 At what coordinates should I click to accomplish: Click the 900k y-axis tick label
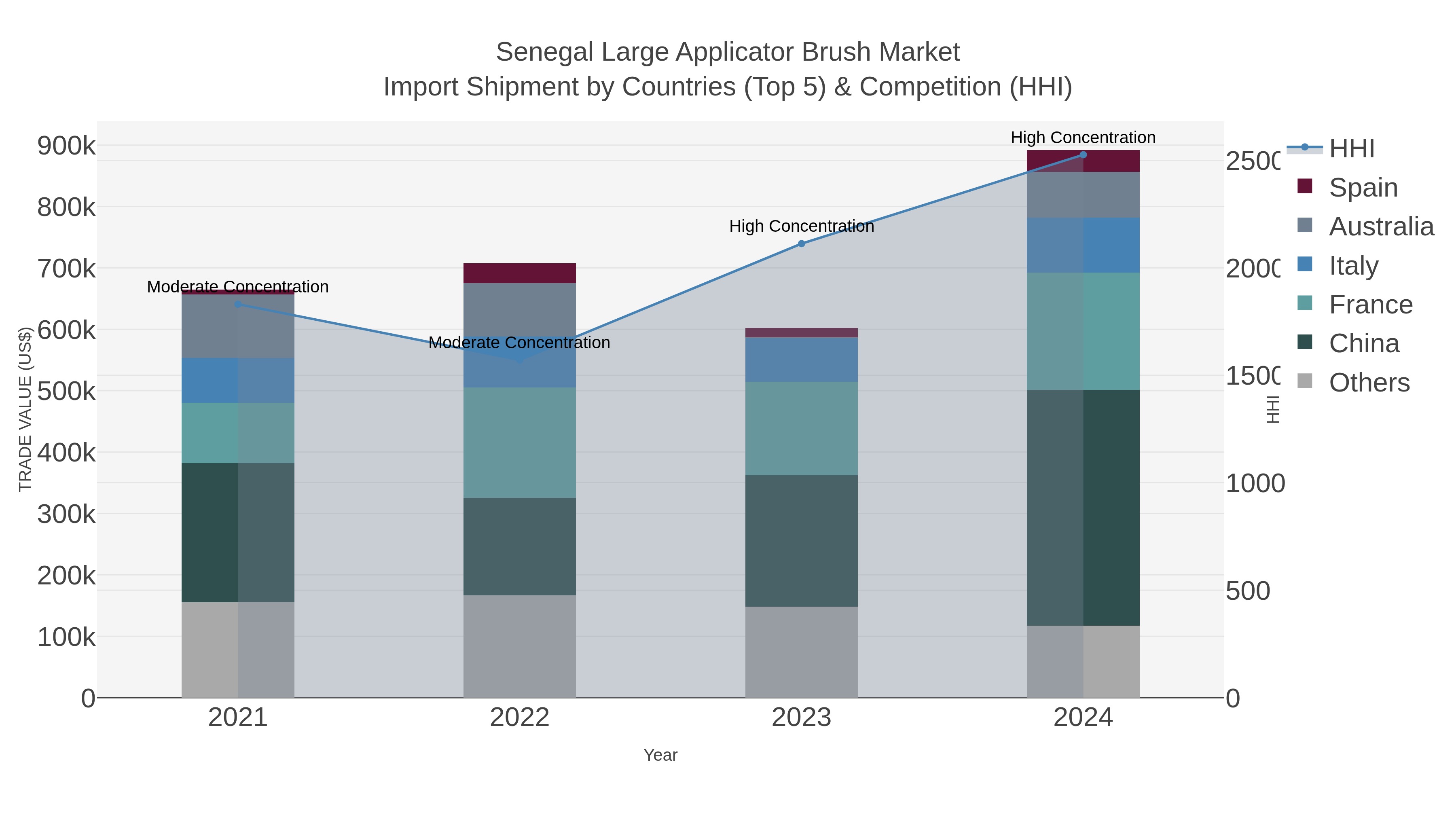(66, 146)
